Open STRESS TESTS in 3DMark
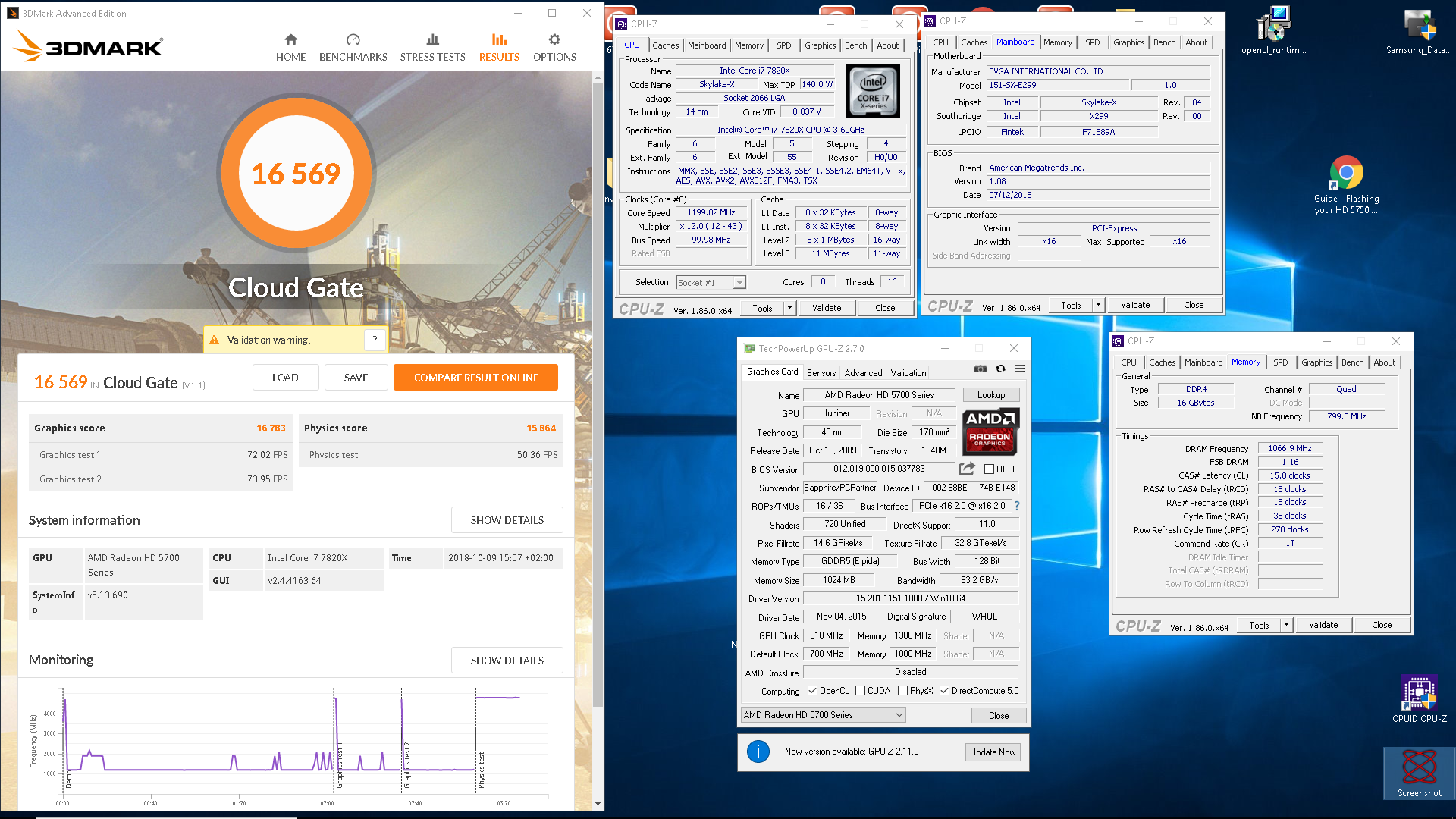This screenshot has width=1456, height=819. tap(432, 47)
